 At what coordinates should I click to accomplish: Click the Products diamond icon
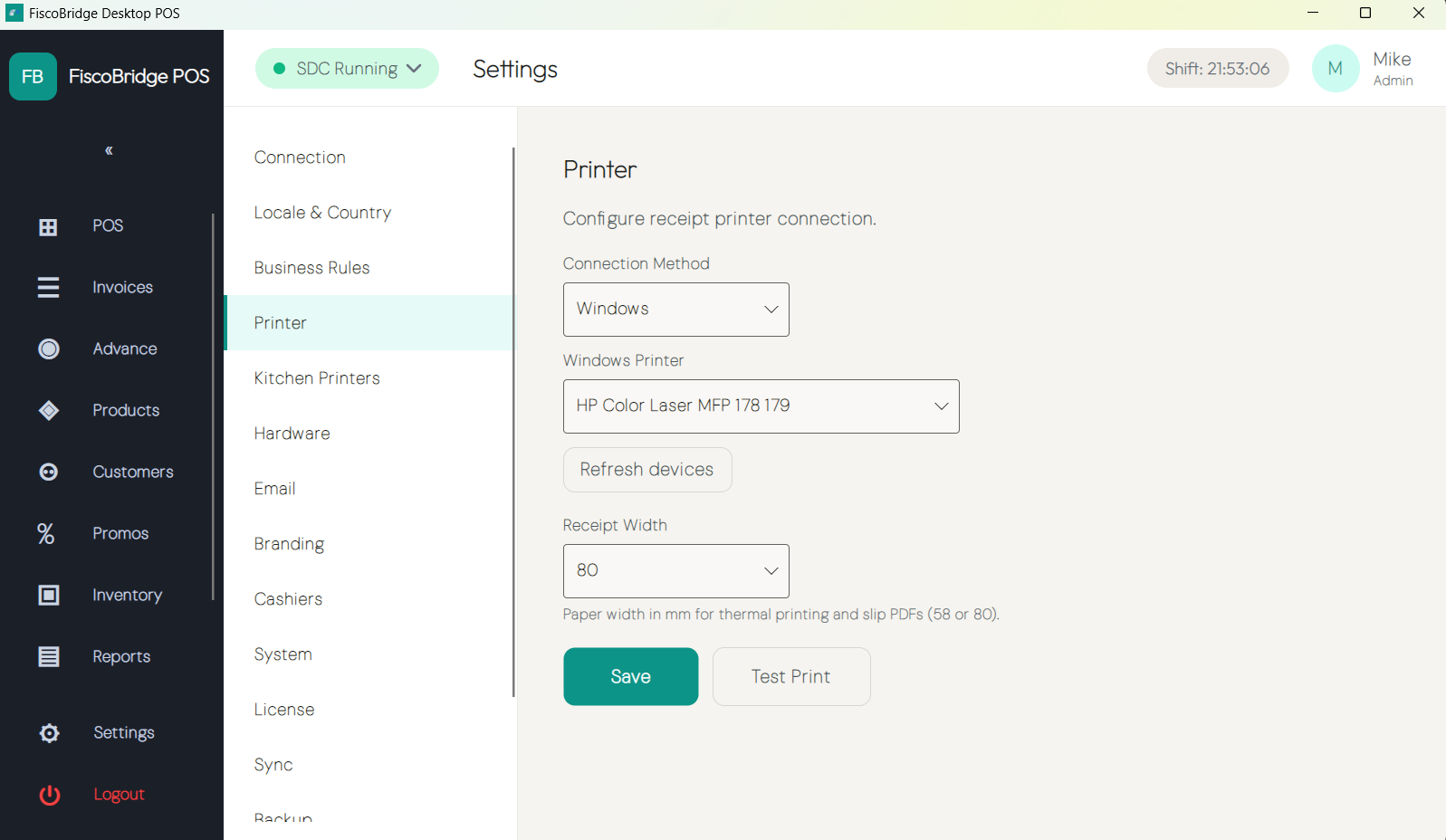click(49, 410)
